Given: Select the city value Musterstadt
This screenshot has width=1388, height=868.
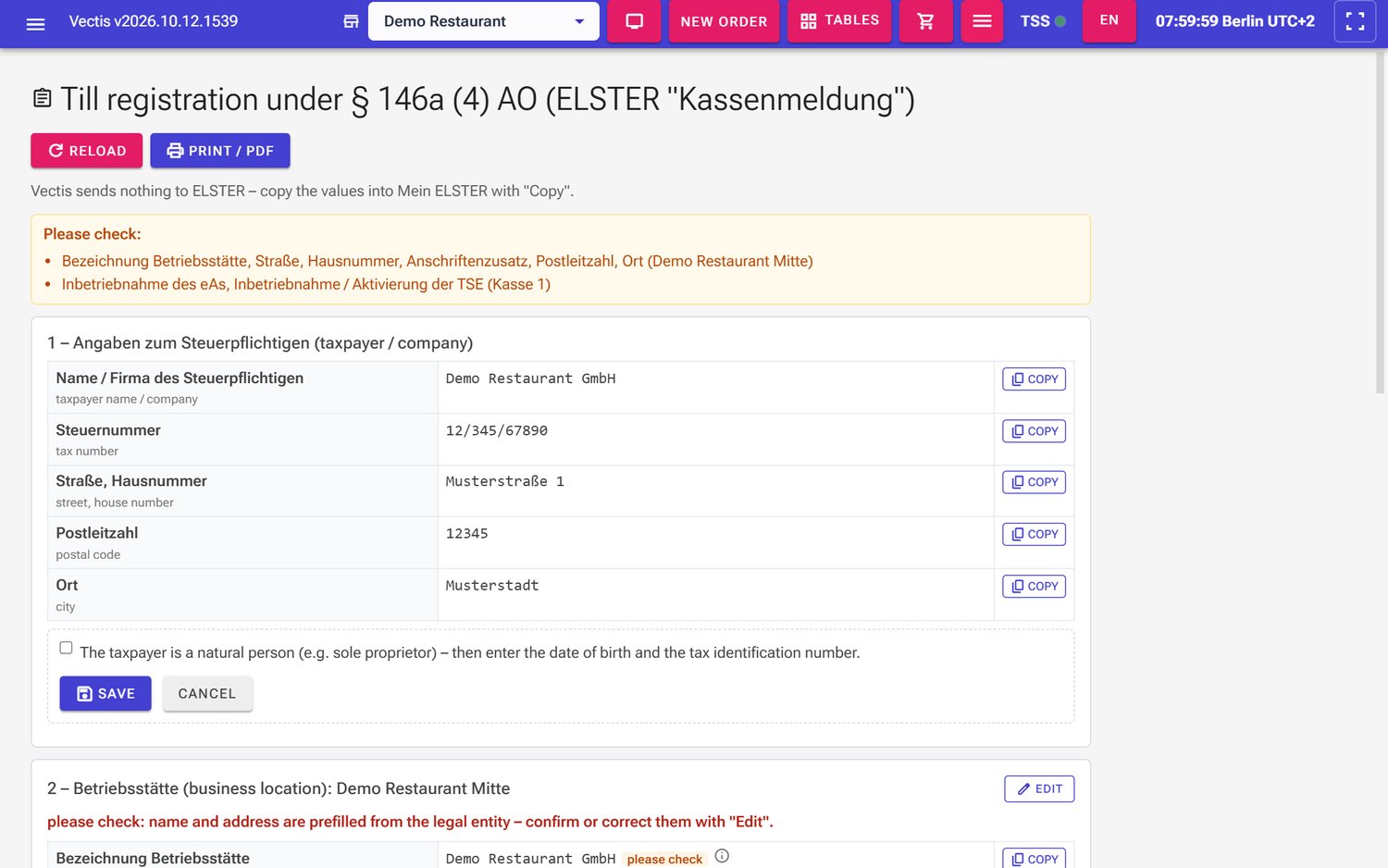Looking at the screenshot, I should 491,585.
